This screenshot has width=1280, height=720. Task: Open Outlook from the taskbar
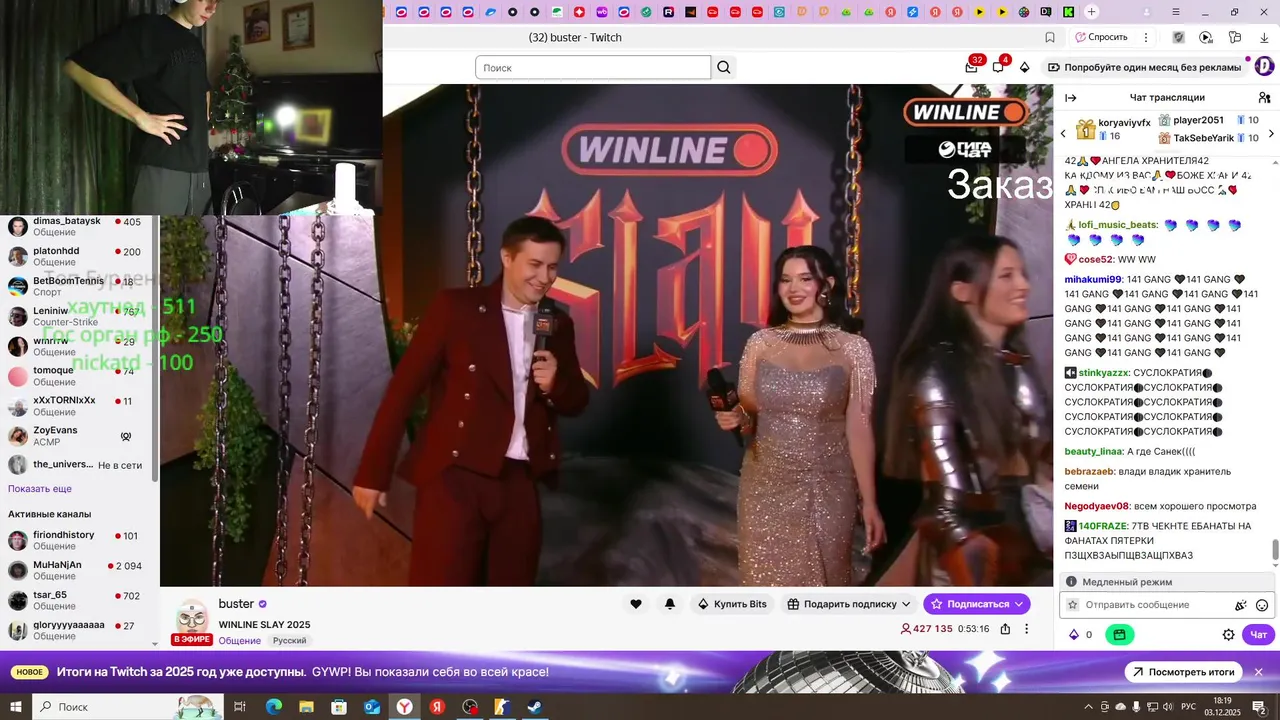tap(371, 707)
